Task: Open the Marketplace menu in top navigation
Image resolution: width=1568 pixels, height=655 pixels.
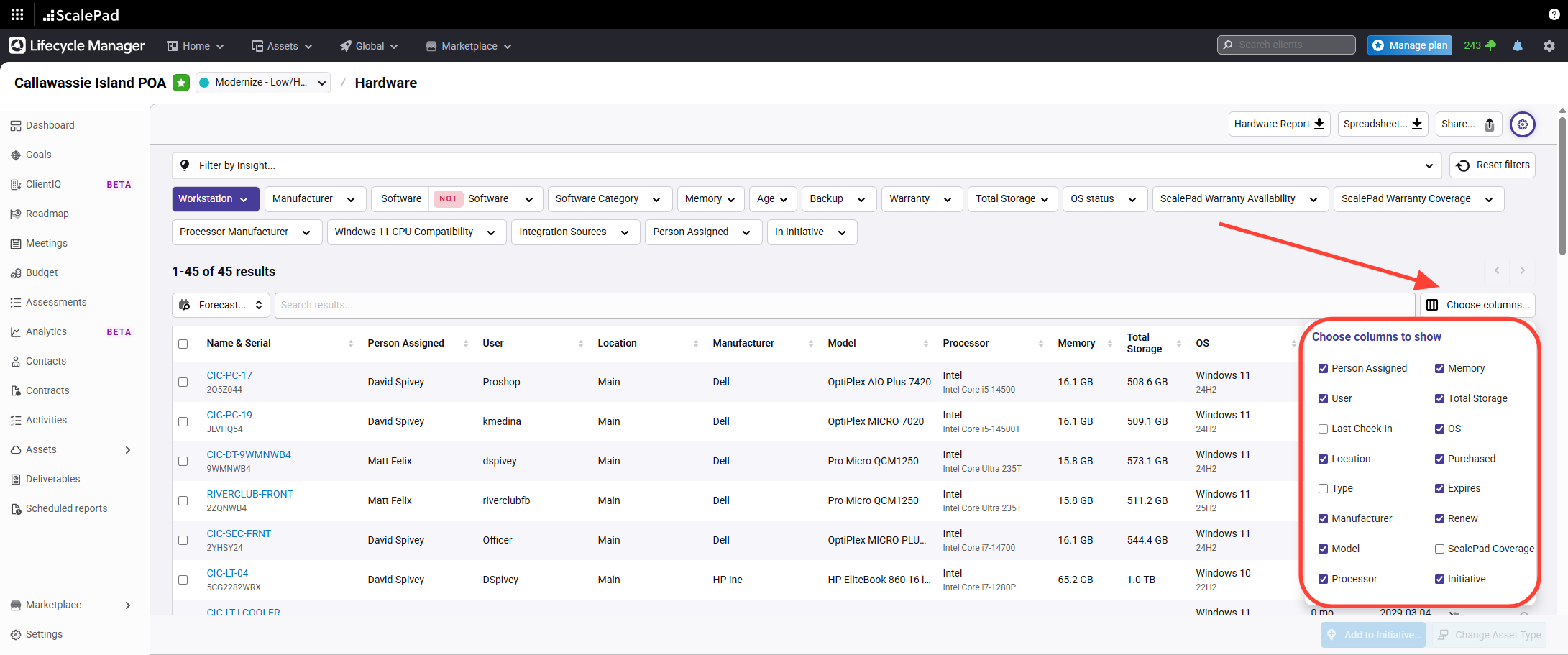Action: (469, 46)
